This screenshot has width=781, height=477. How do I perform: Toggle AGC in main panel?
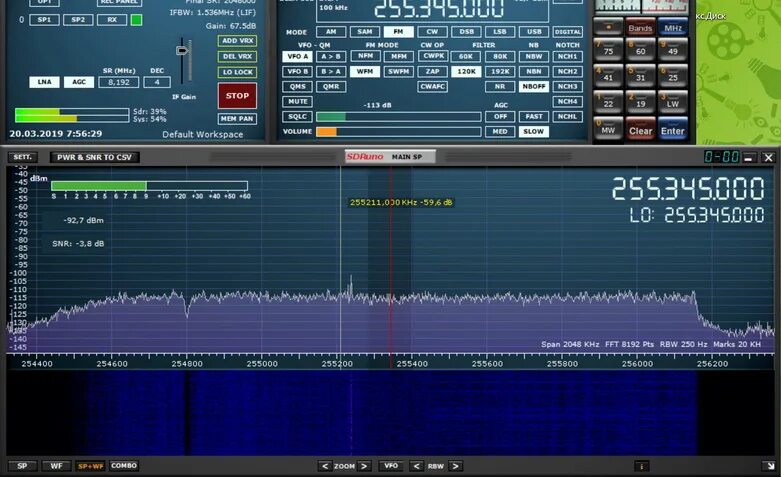pos(79,82)
